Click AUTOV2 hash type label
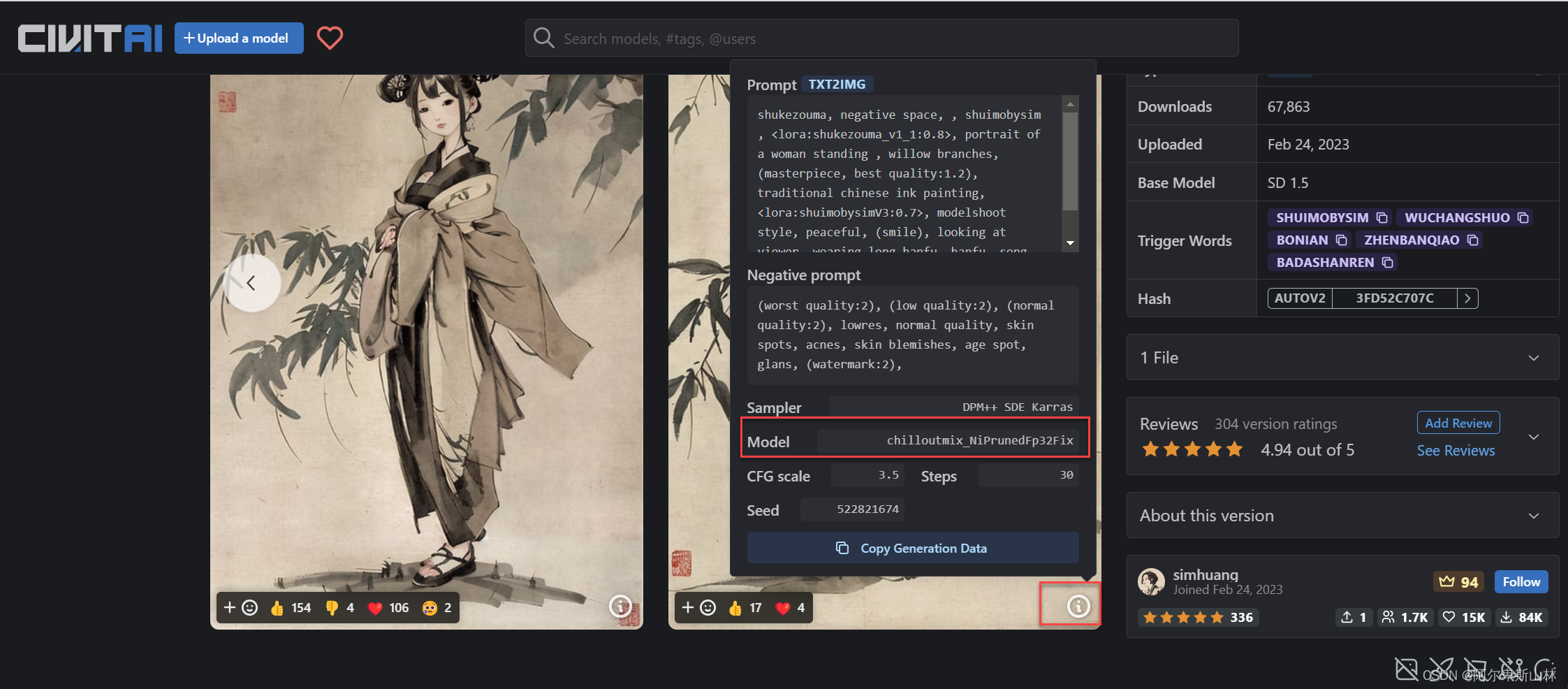The width and height of the screenshot is (1568, 689). (x=1300, y=298)
